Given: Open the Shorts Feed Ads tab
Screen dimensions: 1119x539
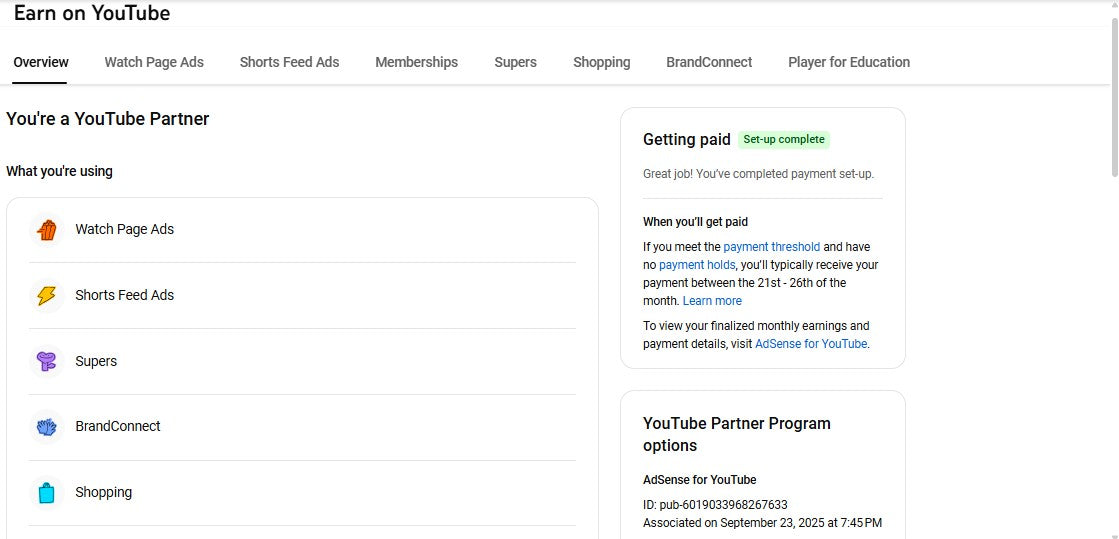Looking at the screenshot, I should click(x=289, y=62).
